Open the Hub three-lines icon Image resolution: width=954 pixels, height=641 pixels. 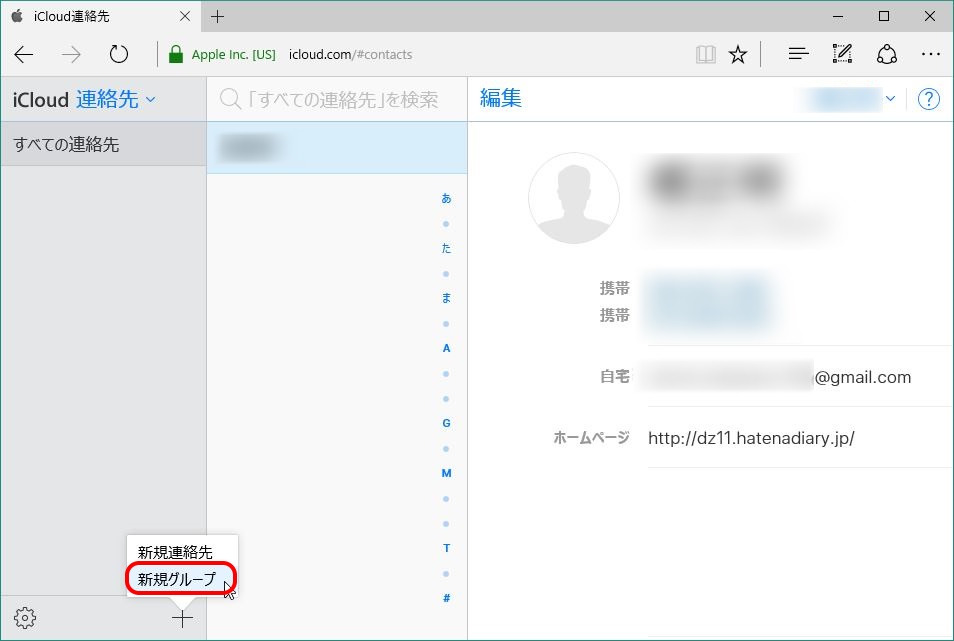798,54
